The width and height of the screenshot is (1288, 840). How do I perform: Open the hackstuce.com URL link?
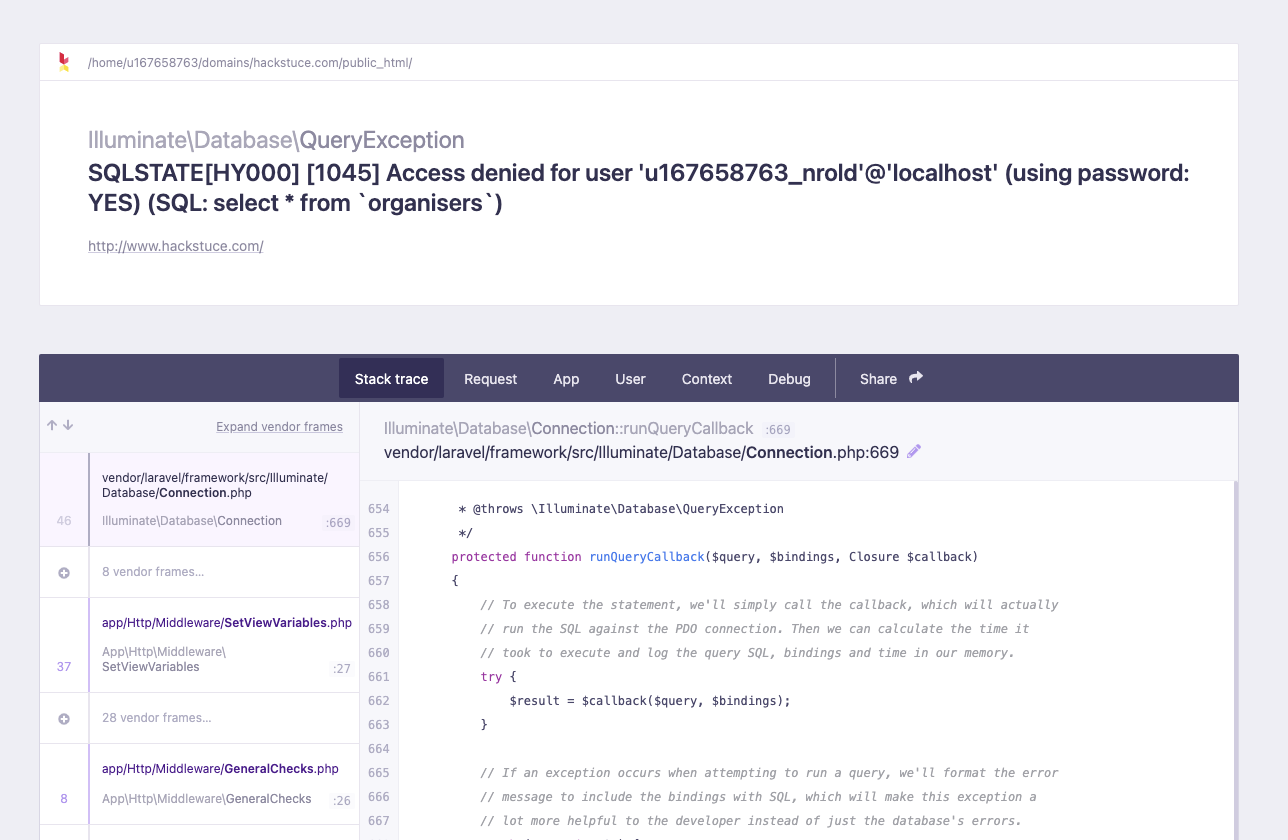click(x=175, y=246)
